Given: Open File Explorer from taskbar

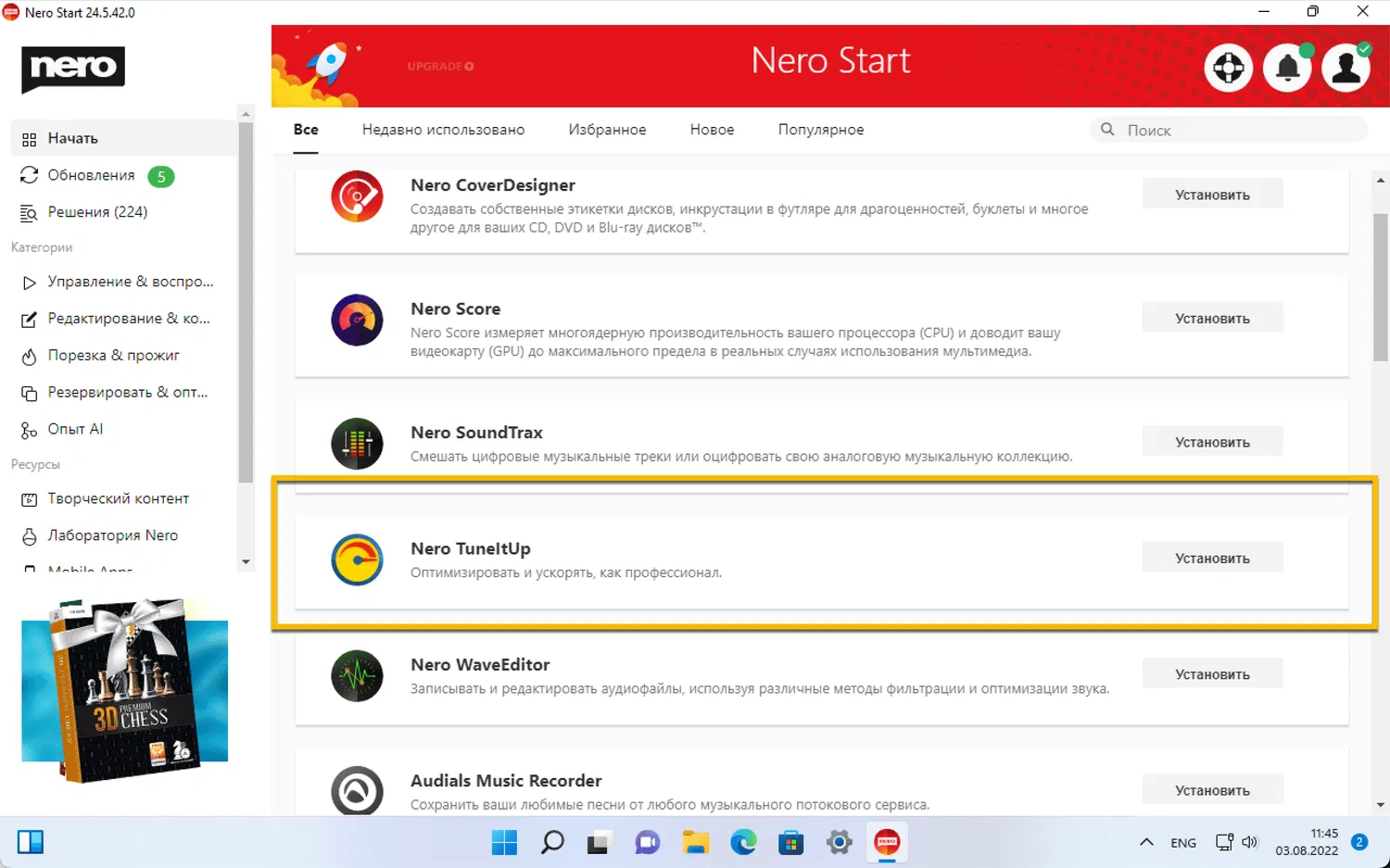Looking at the screenshot, I should tap(696, 843).
